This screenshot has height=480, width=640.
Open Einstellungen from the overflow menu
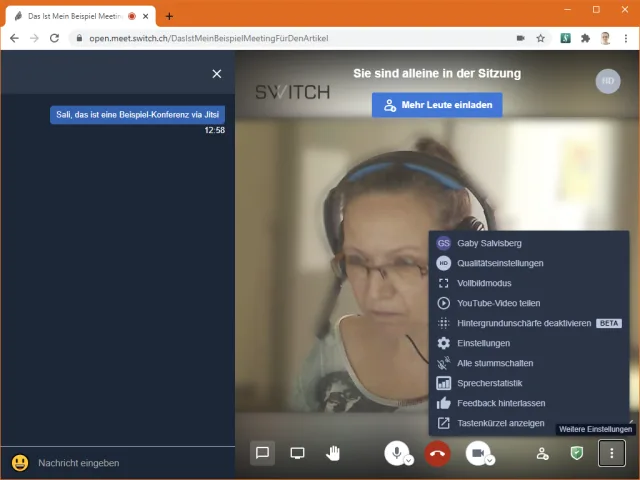tap(529, 343)
